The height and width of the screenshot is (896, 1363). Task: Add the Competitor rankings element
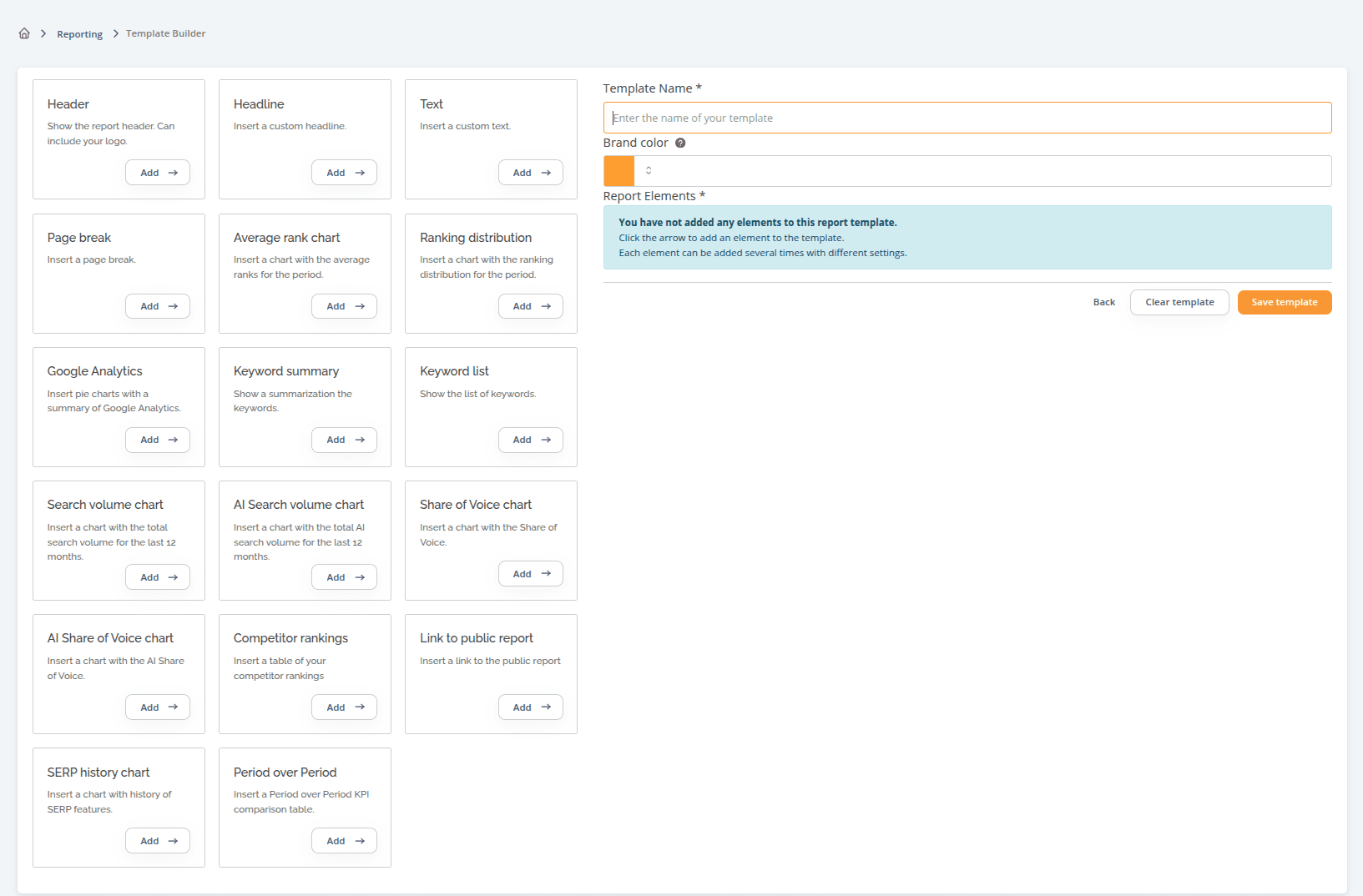pyautogui.click(x=344, y=707)
